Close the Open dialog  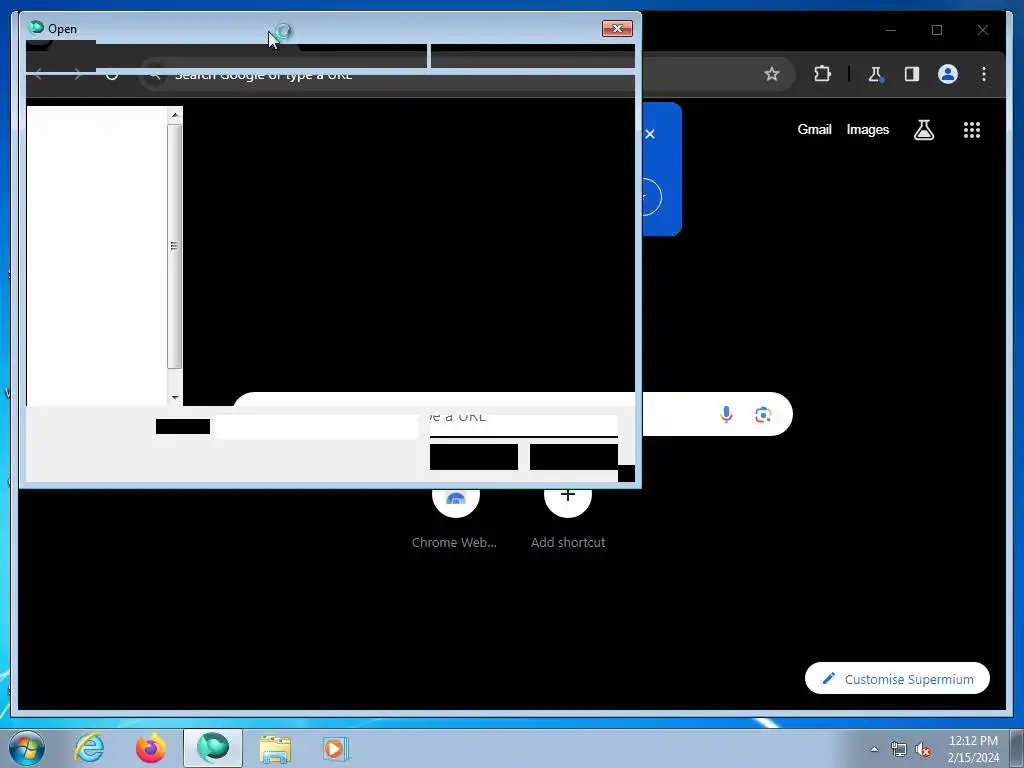point(617,28)
